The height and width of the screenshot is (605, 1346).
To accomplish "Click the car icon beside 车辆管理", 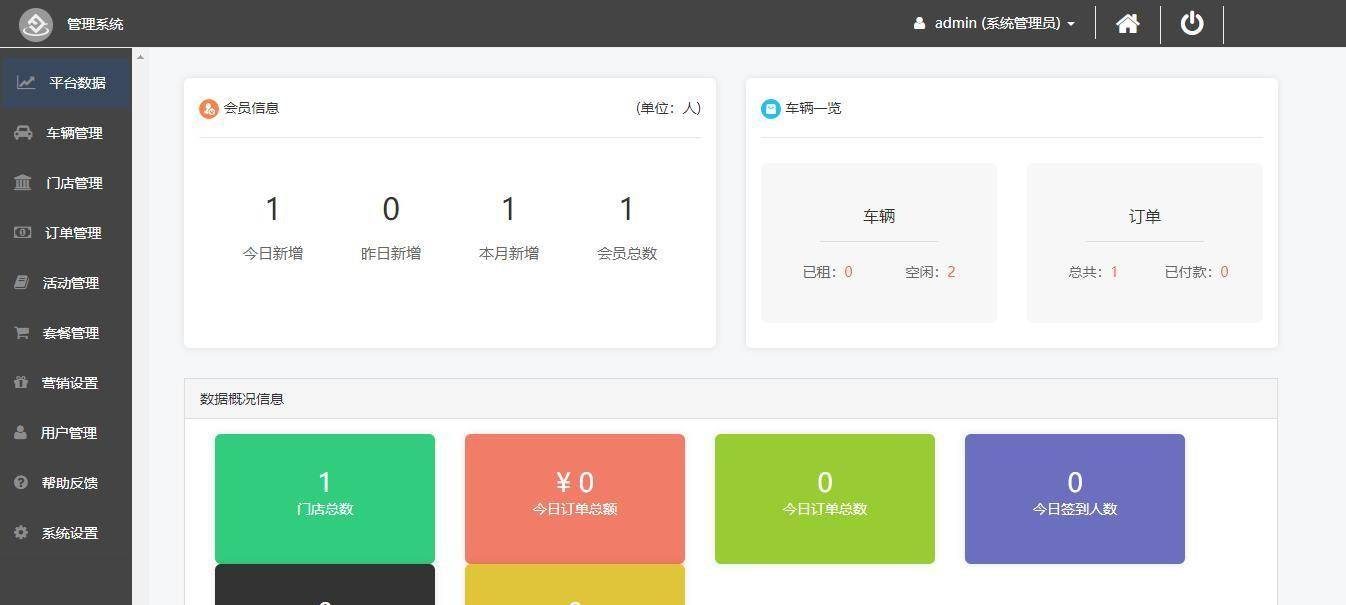I will pyautogui.click(x=22, y=133).
